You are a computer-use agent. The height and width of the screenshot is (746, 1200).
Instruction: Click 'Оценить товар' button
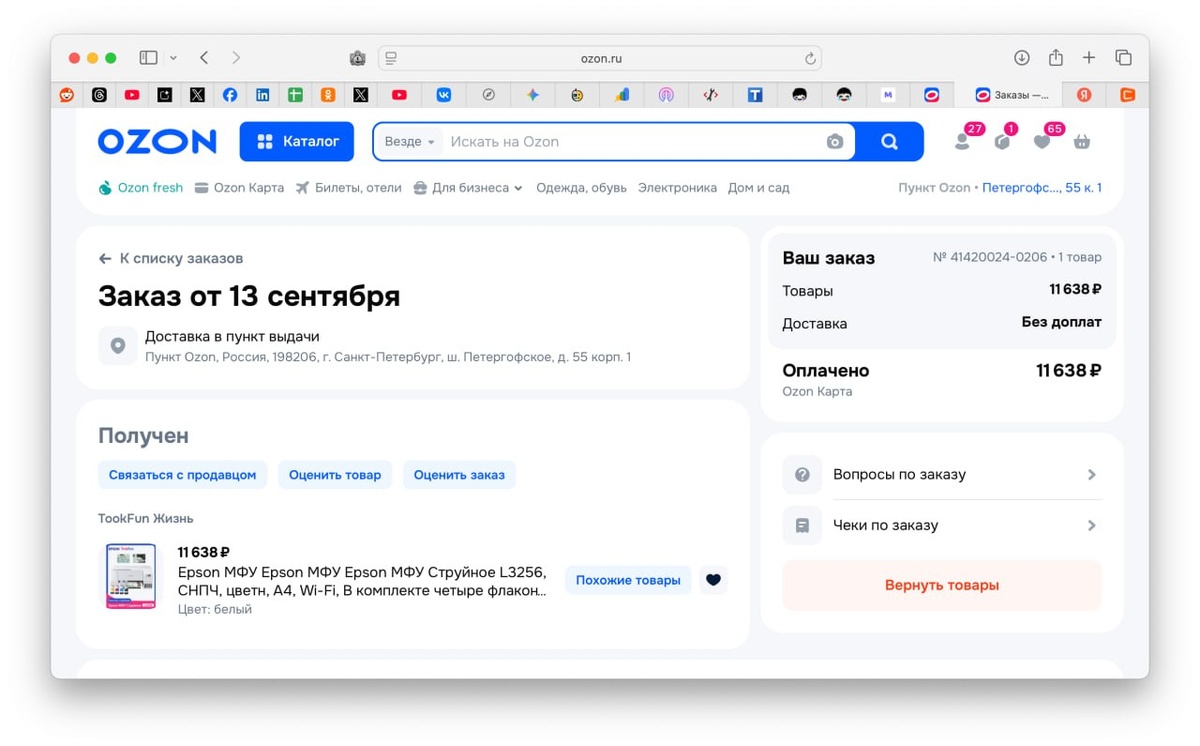[335, 475]
